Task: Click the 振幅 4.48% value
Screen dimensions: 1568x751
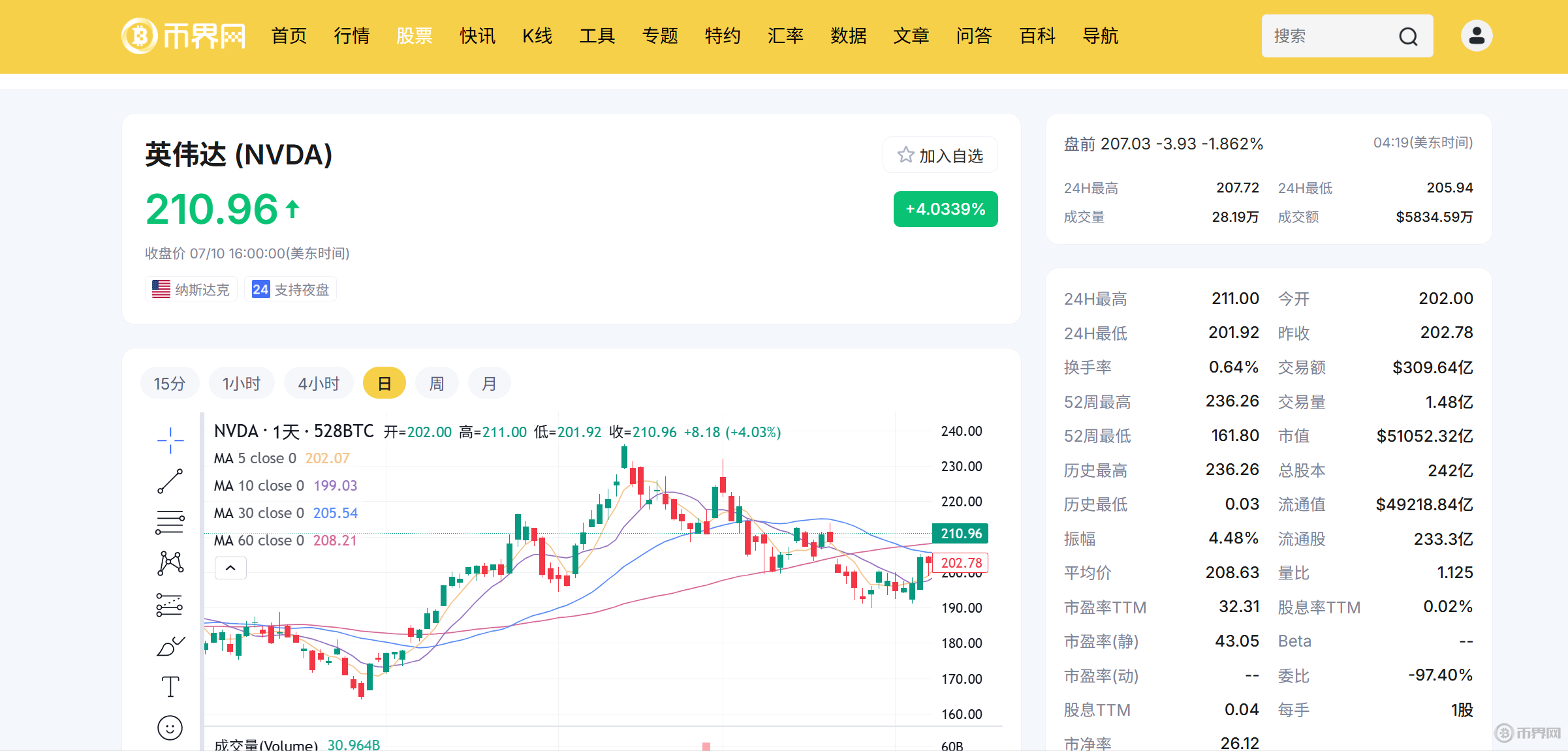Action: [x=1233, y=538]
